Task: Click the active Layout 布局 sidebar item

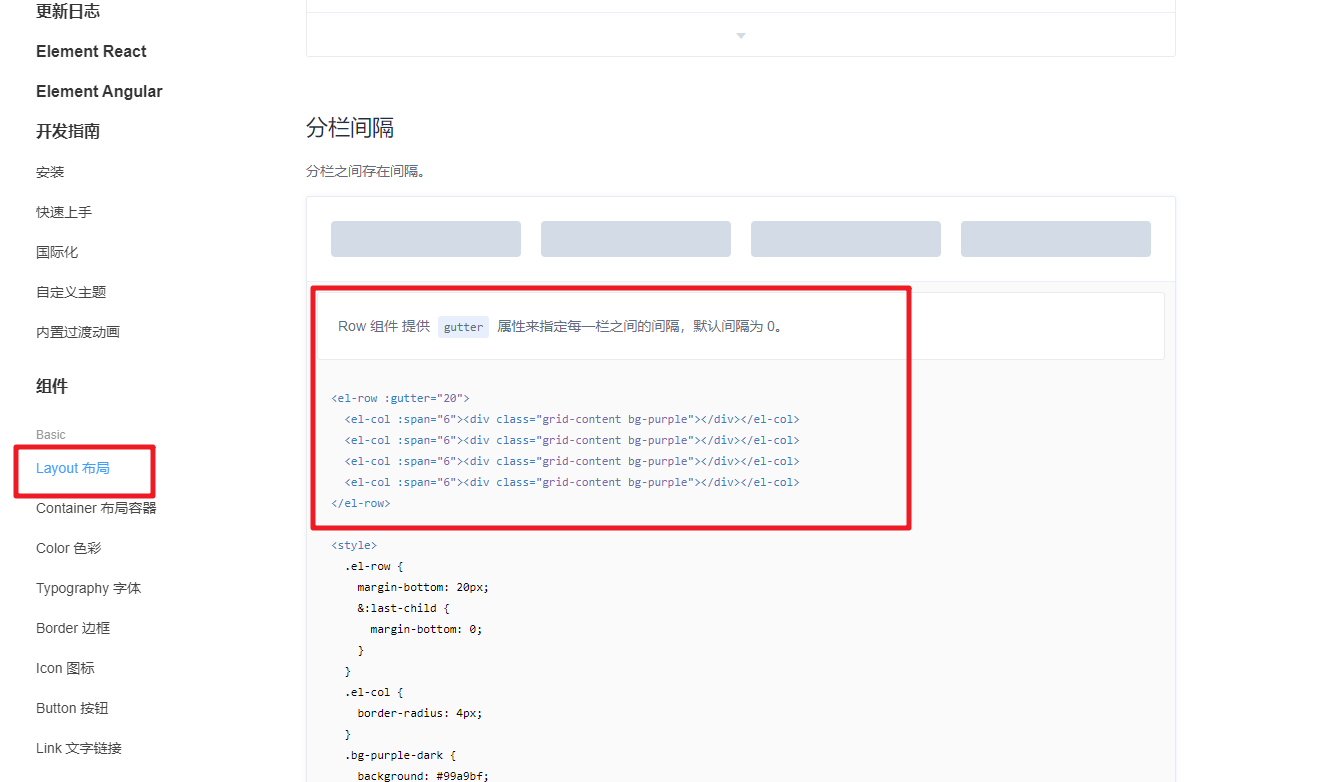Action: (73, 468)
